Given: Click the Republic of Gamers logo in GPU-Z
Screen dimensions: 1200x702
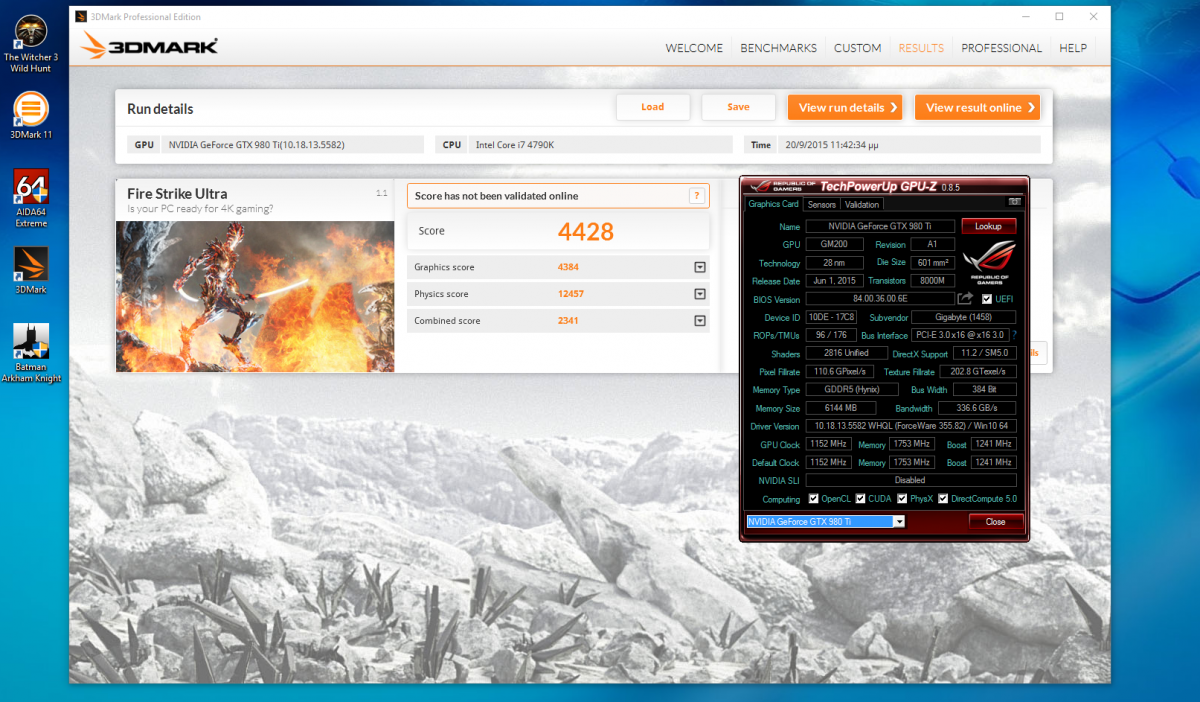Looking at the screenshot, I should pyautogui.click(x=990, y=263).
